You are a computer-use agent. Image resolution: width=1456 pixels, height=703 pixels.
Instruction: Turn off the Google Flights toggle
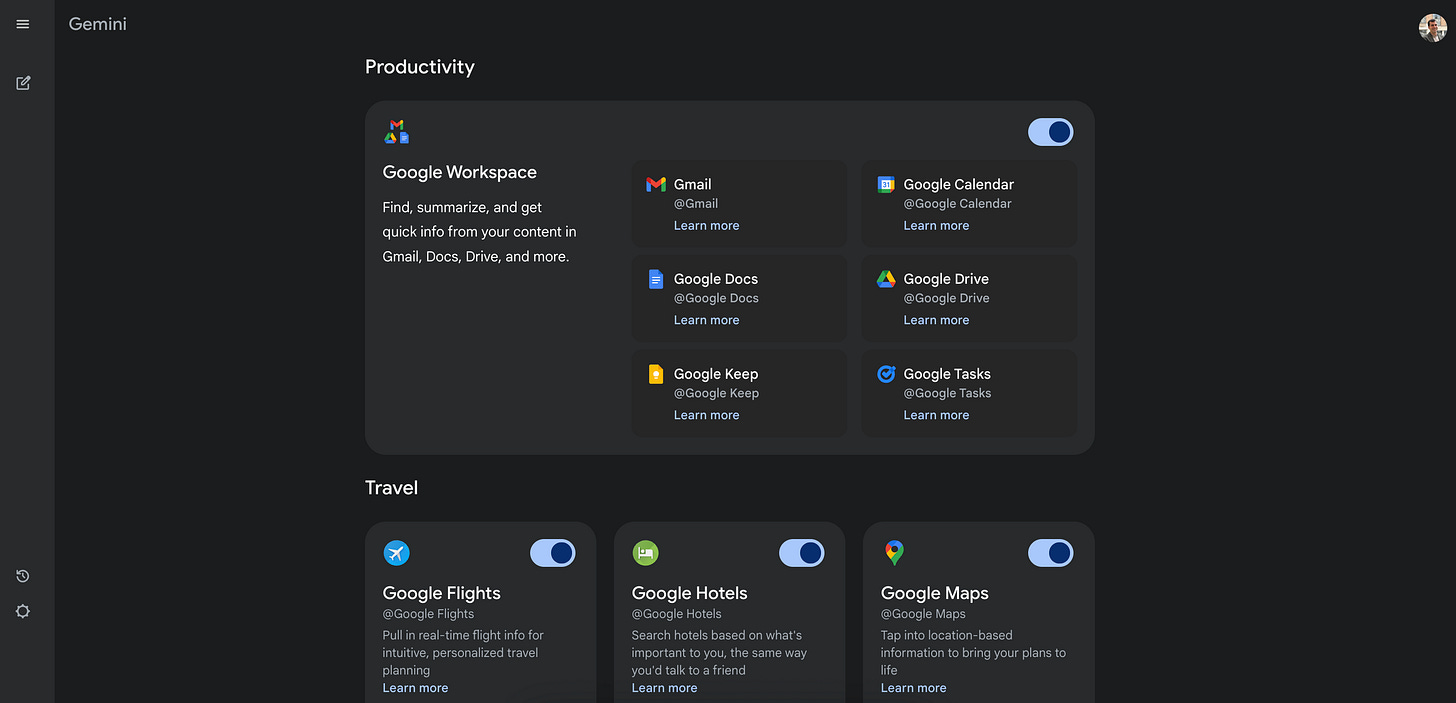click(x=553, y=553)
